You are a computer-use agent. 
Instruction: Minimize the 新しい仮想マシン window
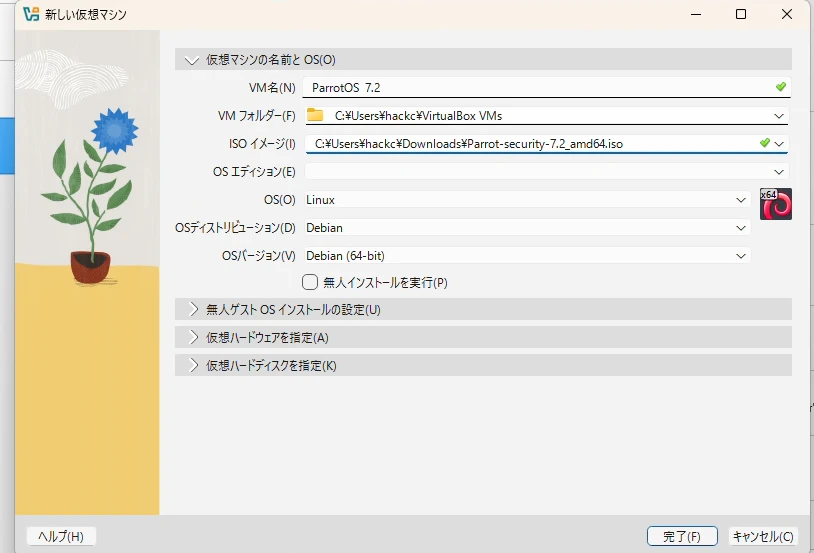(x=696, y=14)
